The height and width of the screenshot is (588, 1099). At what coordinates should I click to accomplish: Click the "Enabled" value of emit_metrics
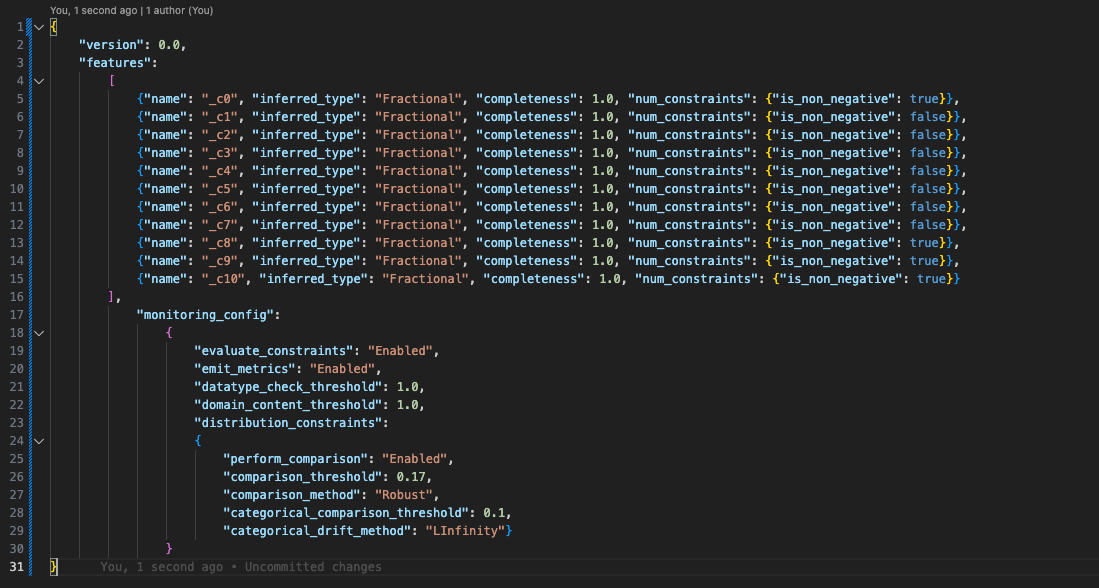click(x=343, y=369)
